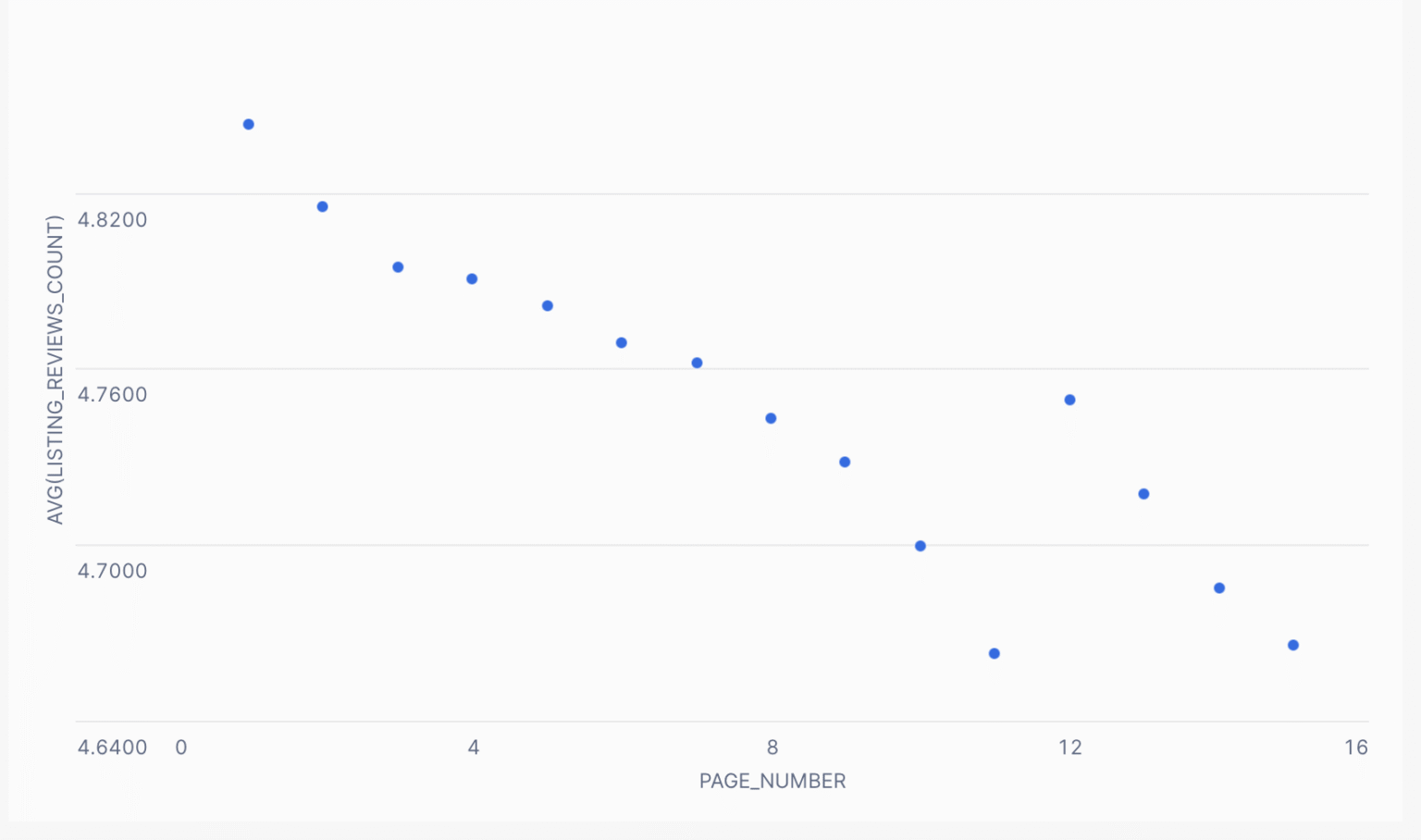Click the PAGE_NUMBER x-axis title
Screen dimensions: 1421x840
tap(772, 781)
